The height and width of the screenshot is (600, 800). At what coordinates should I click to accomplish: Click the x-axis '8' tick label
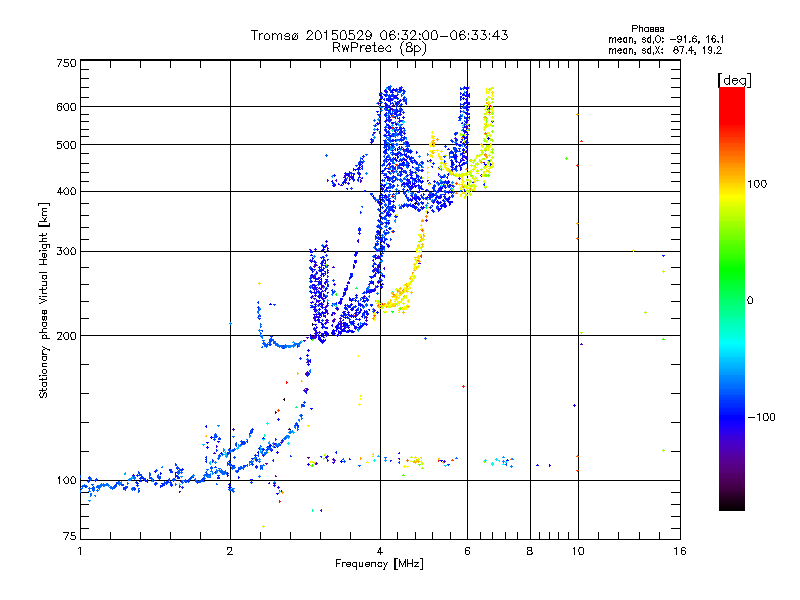(530, 551)
